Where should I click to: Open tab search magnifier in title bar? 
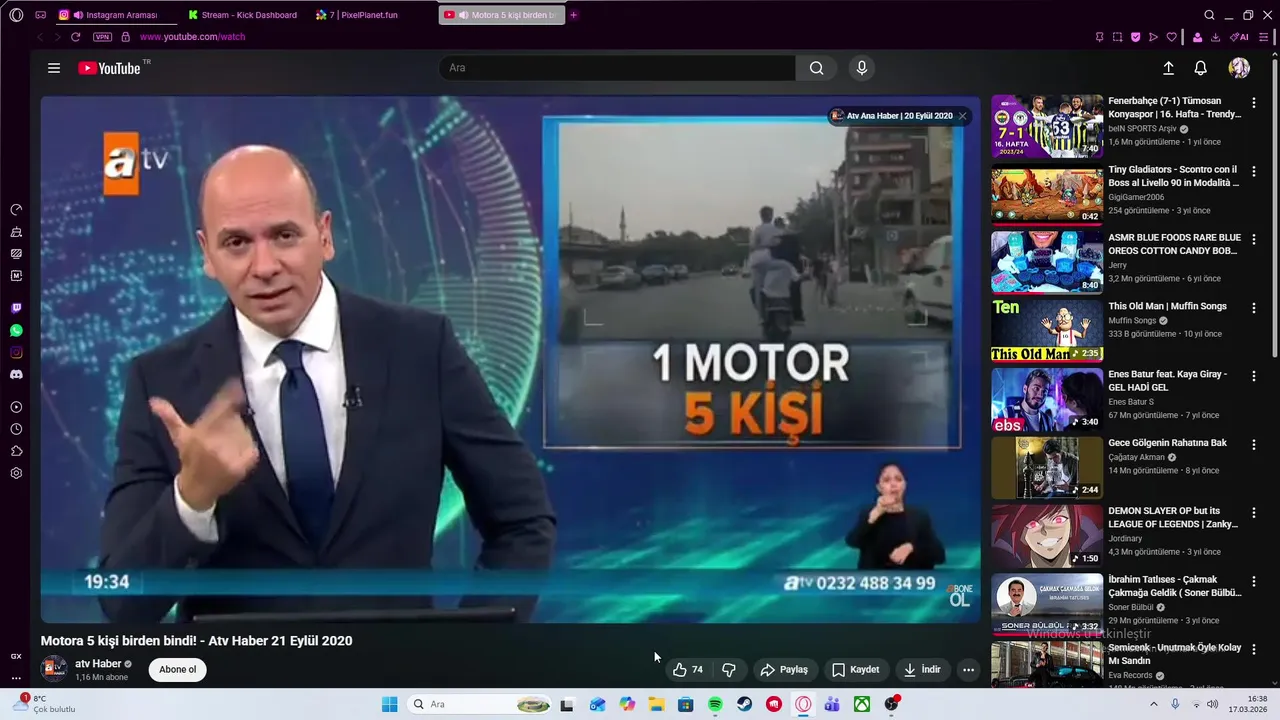pos(1209,15)
